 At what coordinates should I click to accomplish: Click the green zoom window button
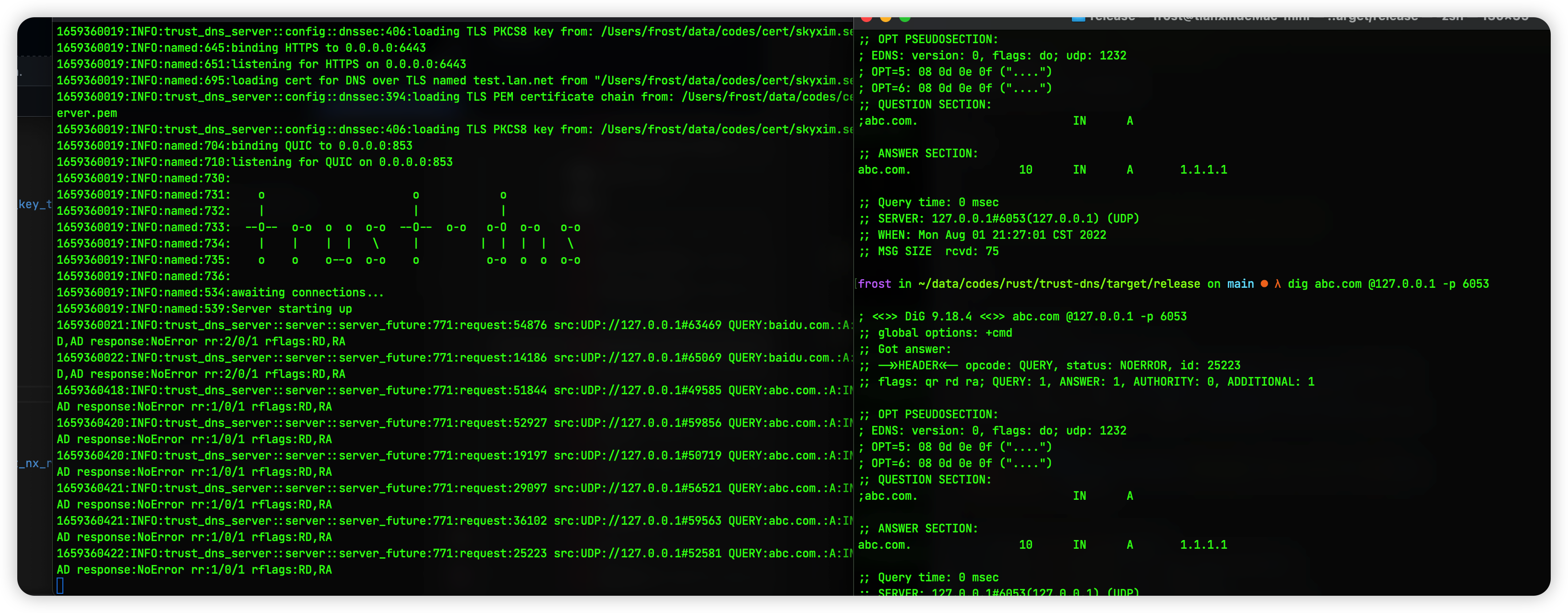[905, 18]
